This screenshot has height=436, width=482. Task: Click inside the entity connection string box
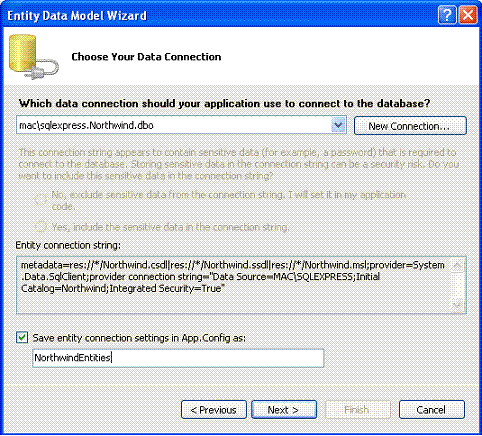233,285
